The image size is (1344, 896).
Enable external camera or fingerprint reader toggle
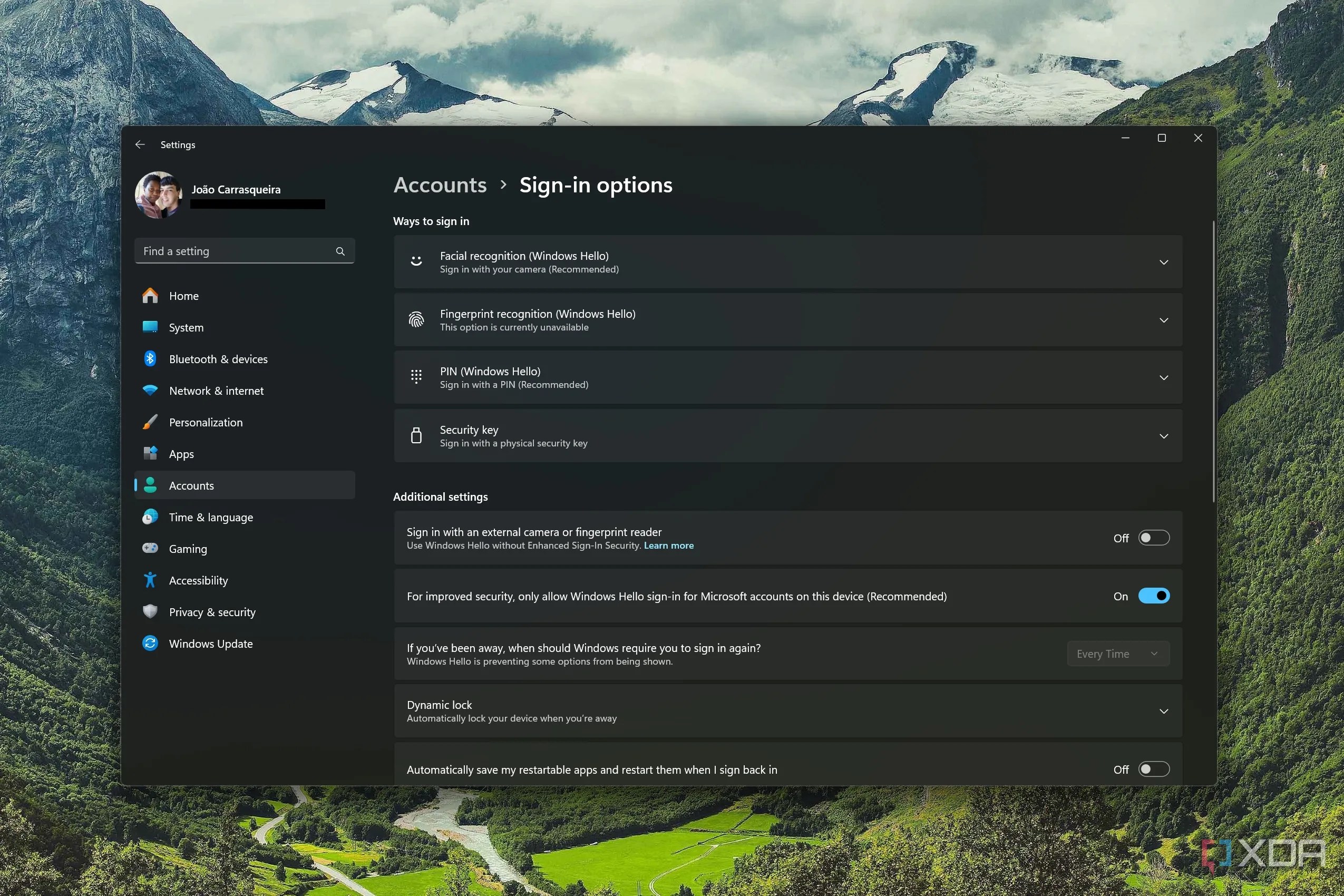coord(1153,538)
